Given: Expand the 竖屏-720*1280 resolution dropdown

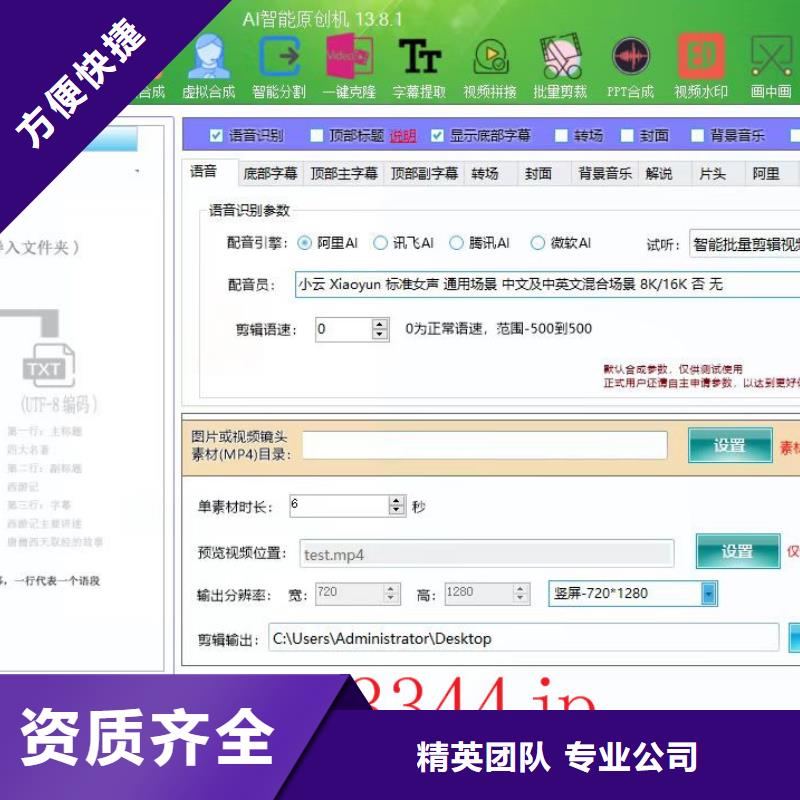Looking at the screenshot, I should 709,593.
